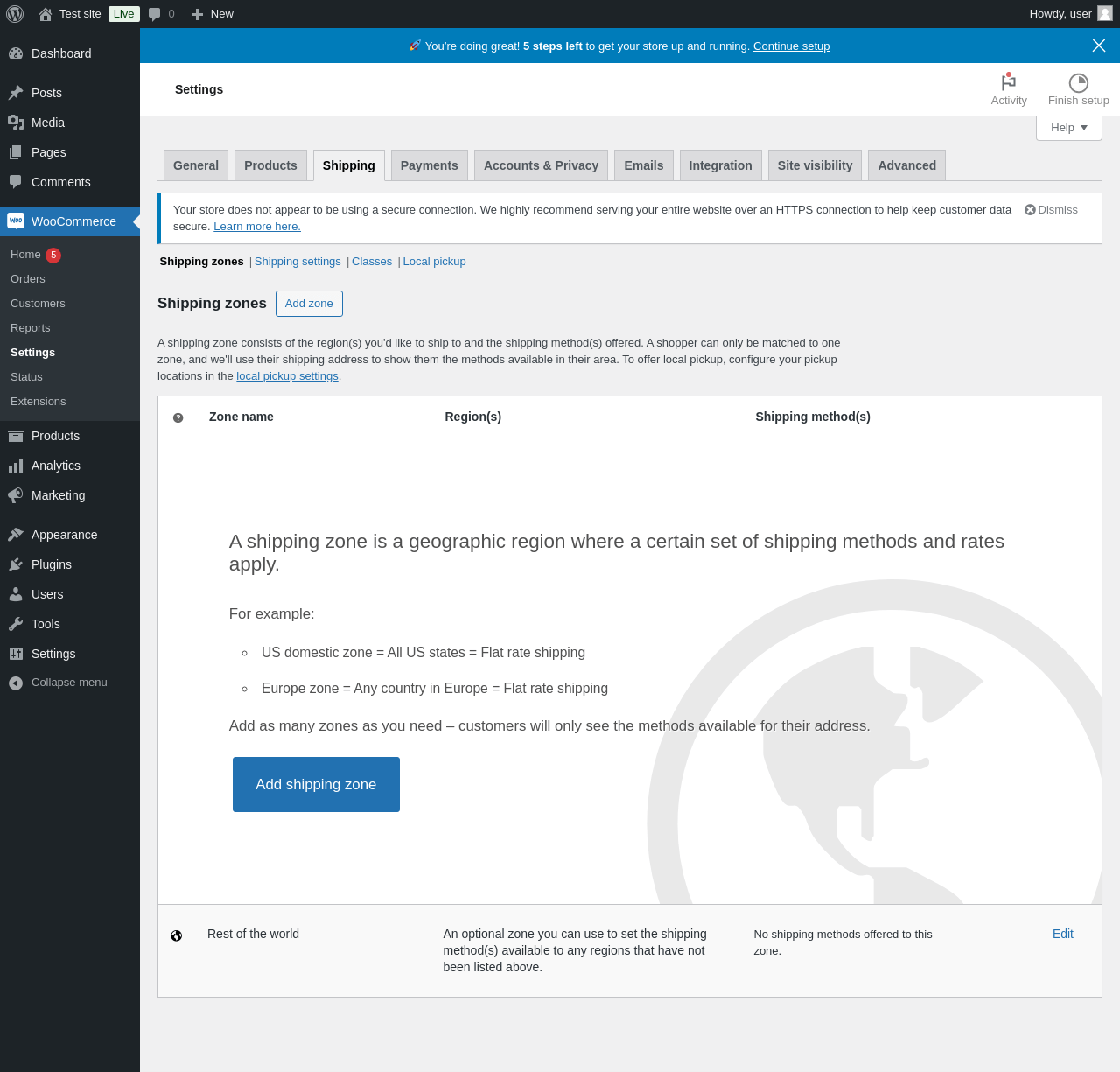The image size is (1120, 1072).
Task: Click the Marketing megaphone icon
Action: (x=16, y=495)
